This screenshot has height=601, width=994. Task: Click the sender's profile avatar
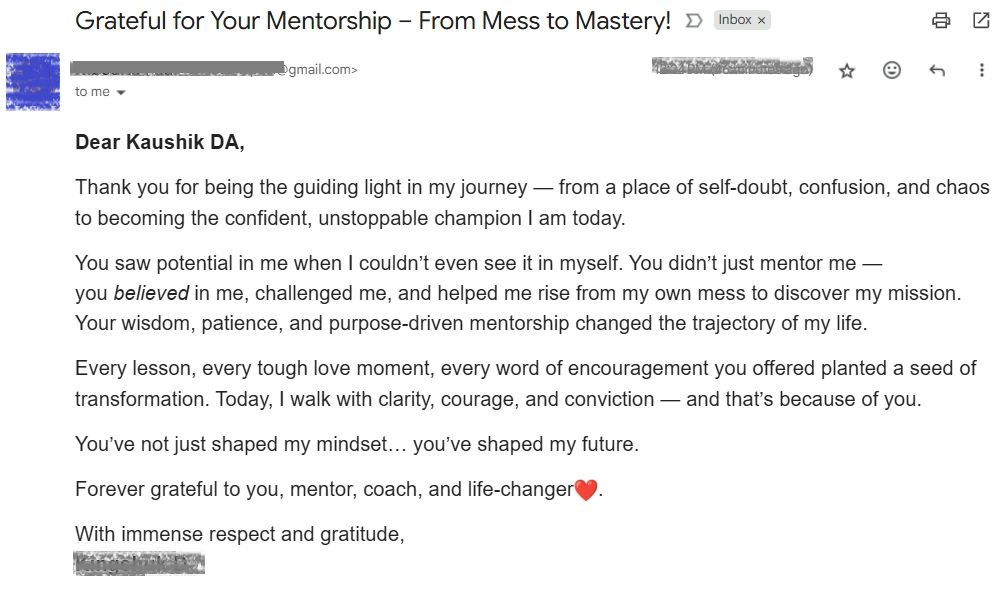coord(33,81)
